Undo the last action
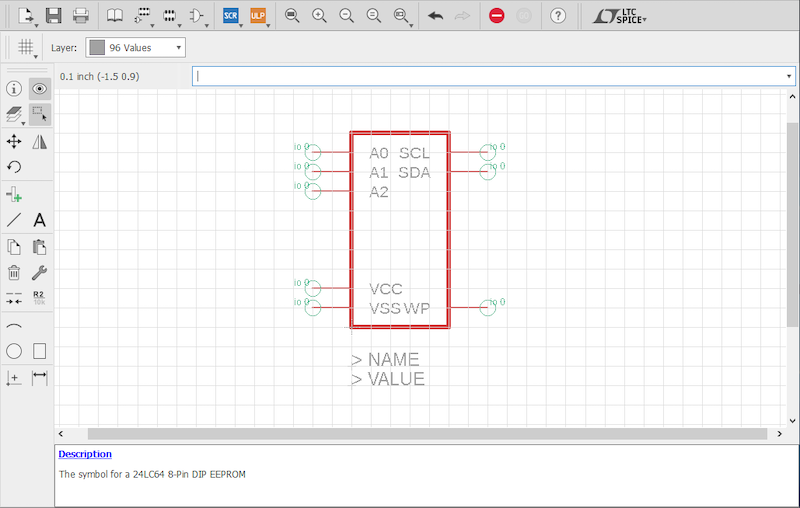Screen dimensions: 800x508 click(x=435, y=16)
